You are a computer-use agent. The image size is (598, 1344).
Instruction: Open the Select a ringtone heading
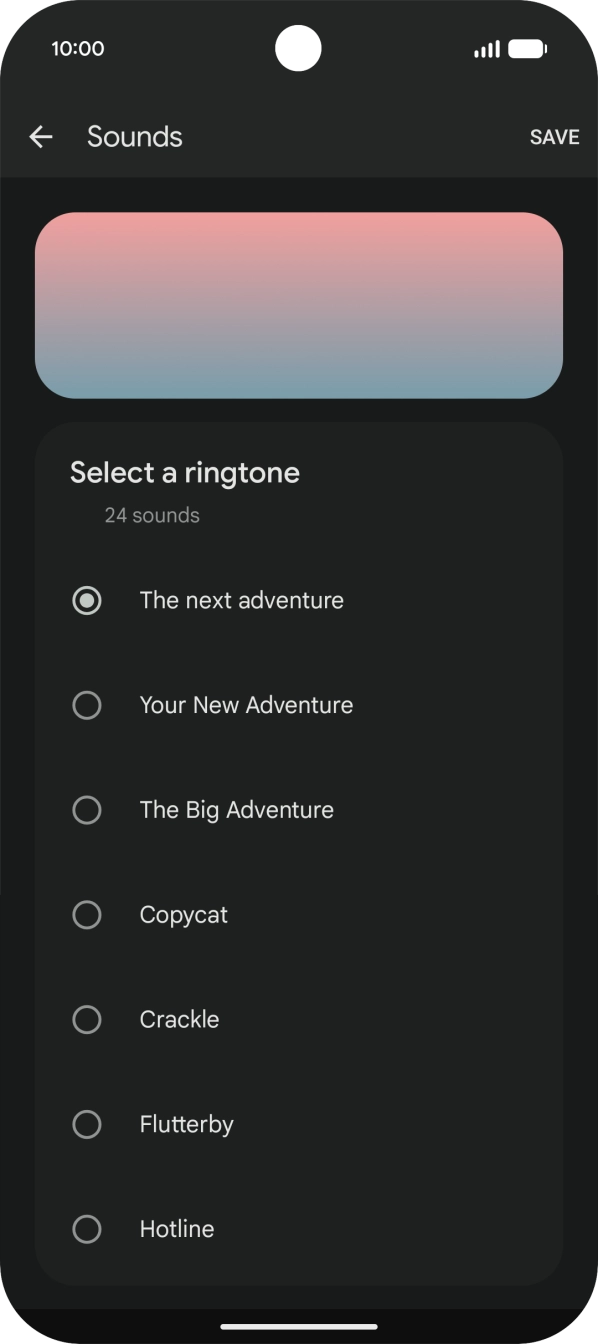185,471
